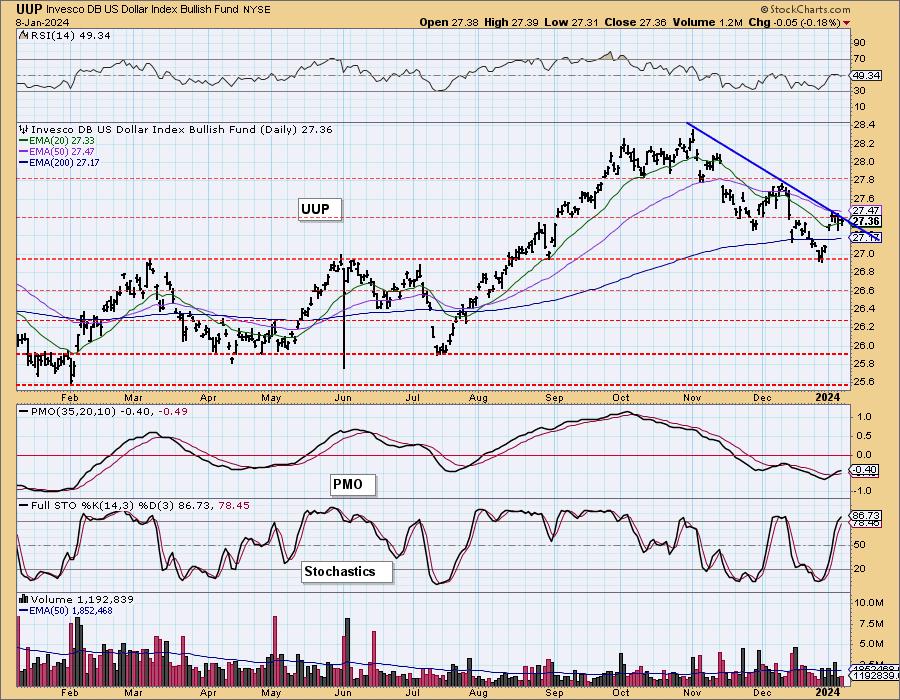The height and width of the screenshot is (700, 900).
Task: Click the Volume 1.2M header value
Action: (708, 22)
